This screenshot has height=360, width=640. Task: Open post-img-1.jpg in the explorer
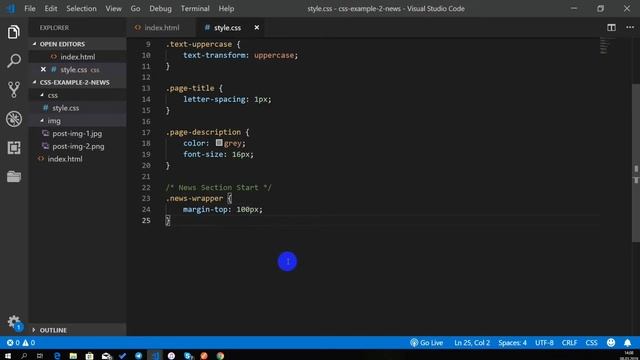coord(77,133)
